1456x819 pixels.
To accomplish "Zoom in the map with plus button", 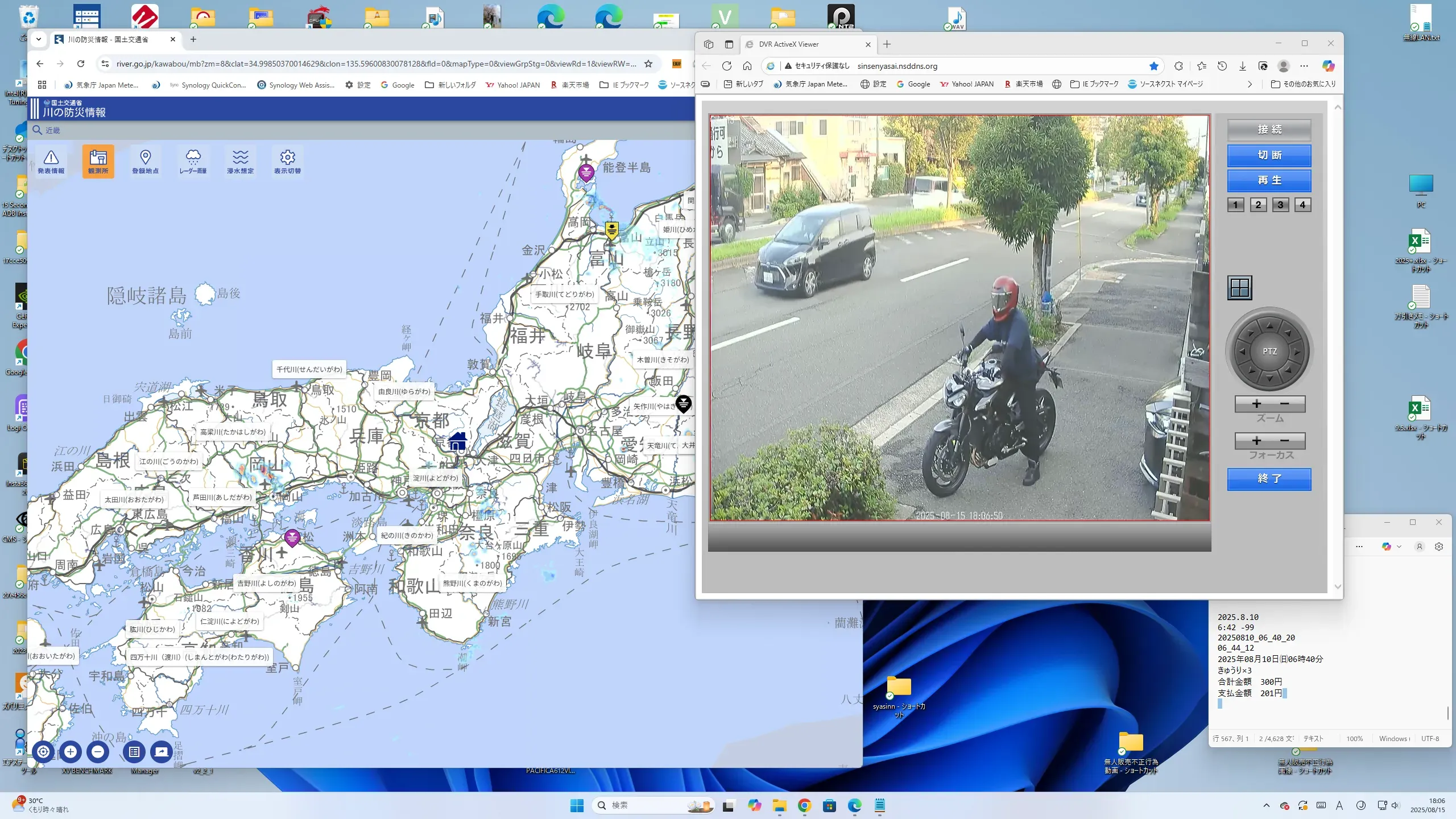I will click(x=70, y=752).
